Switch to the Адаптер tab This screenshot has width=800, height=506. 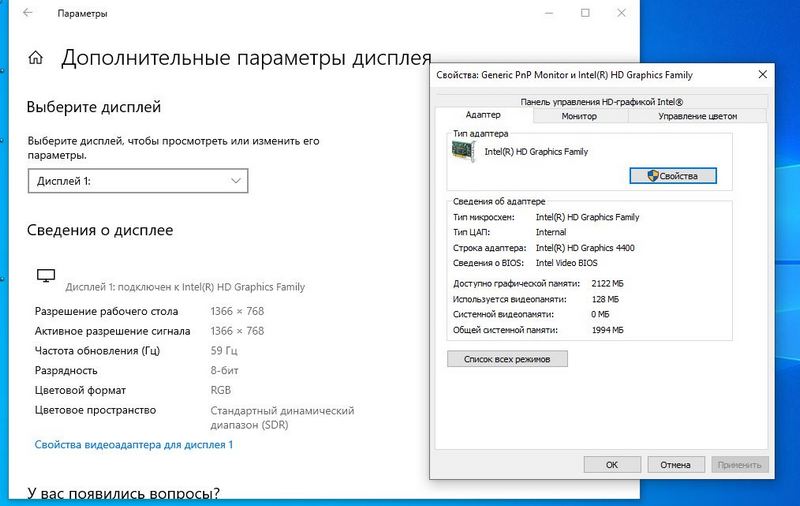[483, 116]
